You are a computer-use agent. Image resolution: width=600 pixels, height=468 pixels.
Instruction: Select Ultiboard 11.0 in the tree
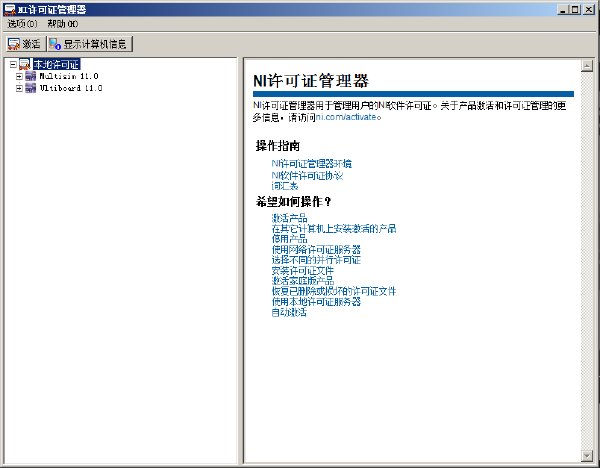[71, 88]
